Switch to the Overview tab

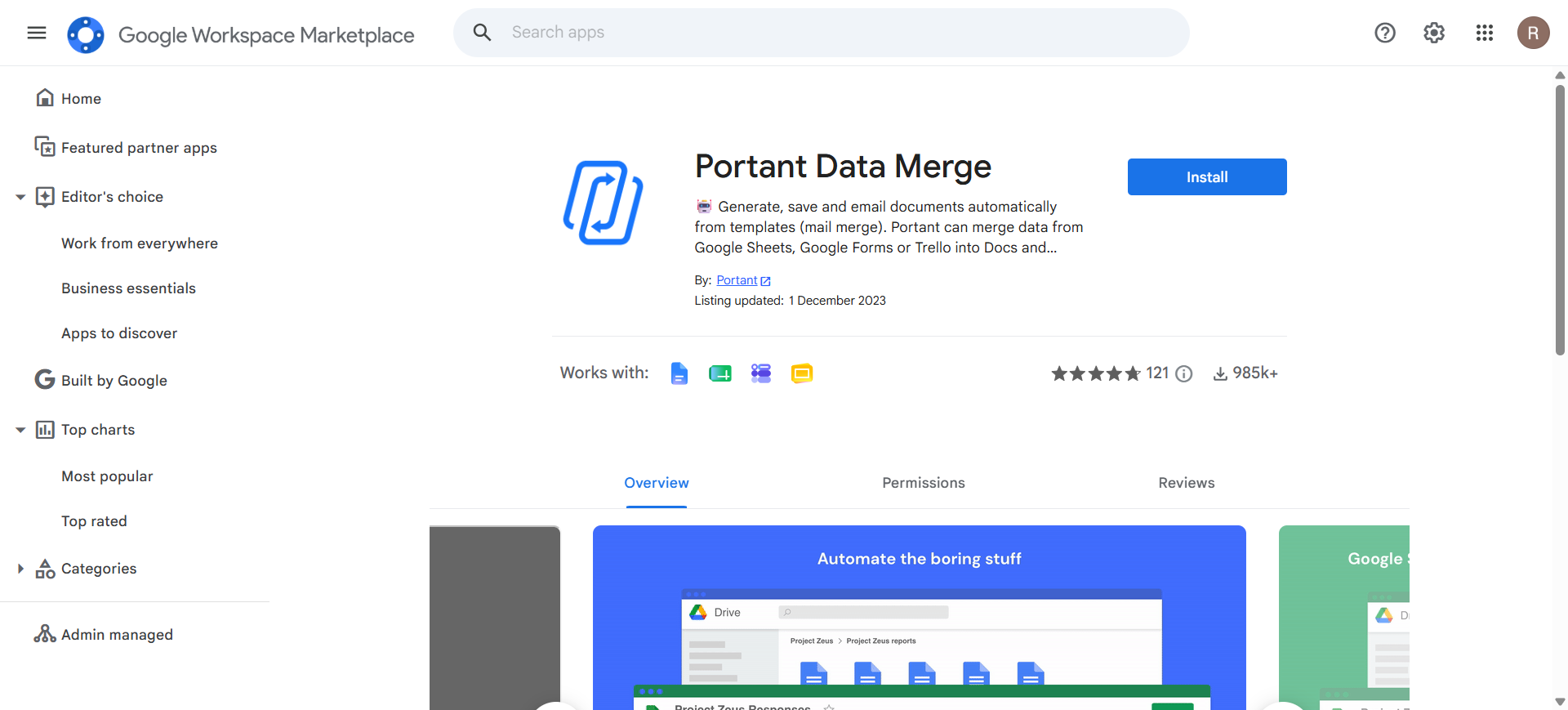657,483
